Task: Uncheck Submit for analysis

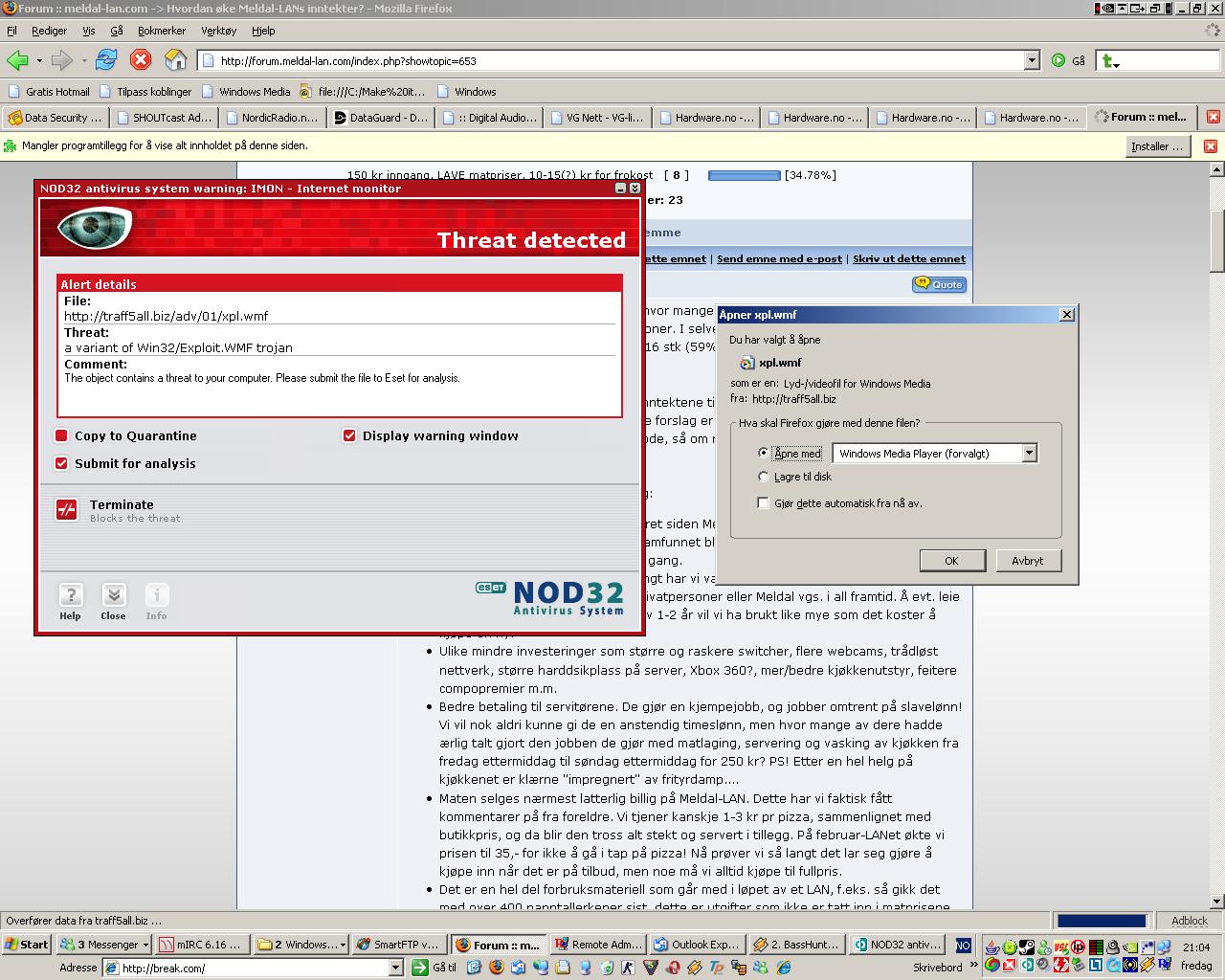Action: [x=61, y=463]
